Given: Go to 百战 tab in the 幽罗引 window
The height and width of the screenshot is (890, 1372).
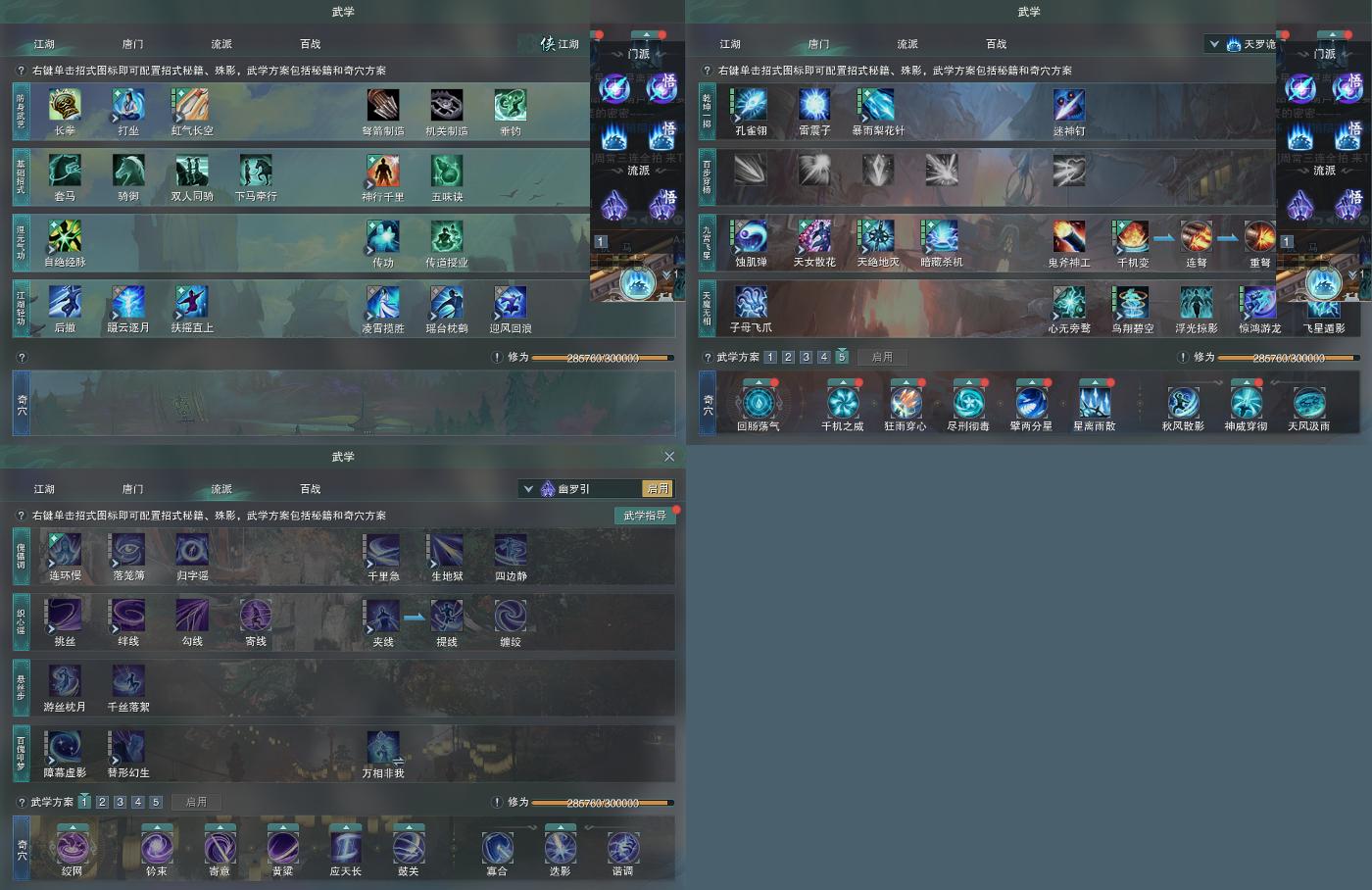Looking at the screenshot, I should click(x=311, y=489).
